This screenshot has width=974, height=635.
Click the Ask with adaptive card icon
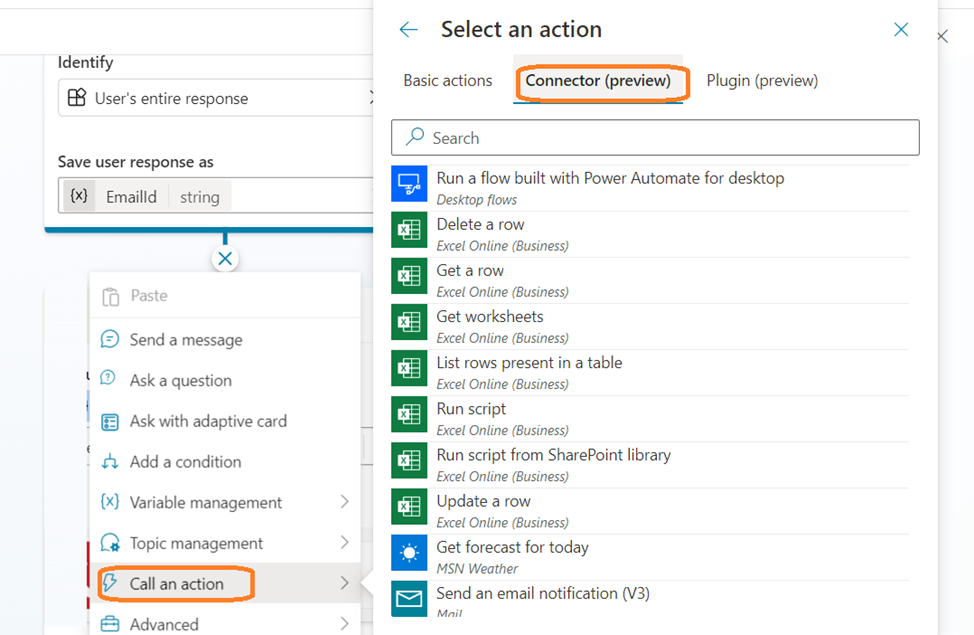110,422
